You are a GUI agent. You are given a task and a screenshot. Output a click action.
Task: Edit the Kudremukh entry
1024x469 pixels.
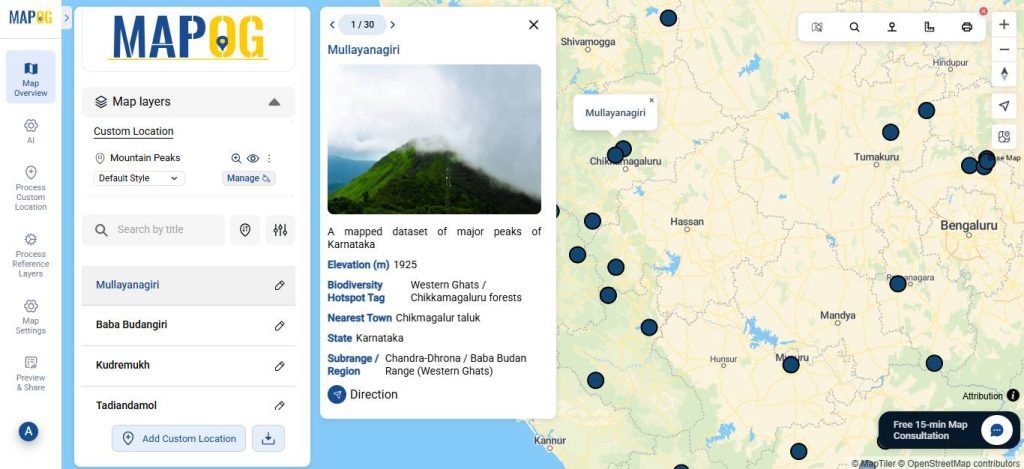[280, 366]
